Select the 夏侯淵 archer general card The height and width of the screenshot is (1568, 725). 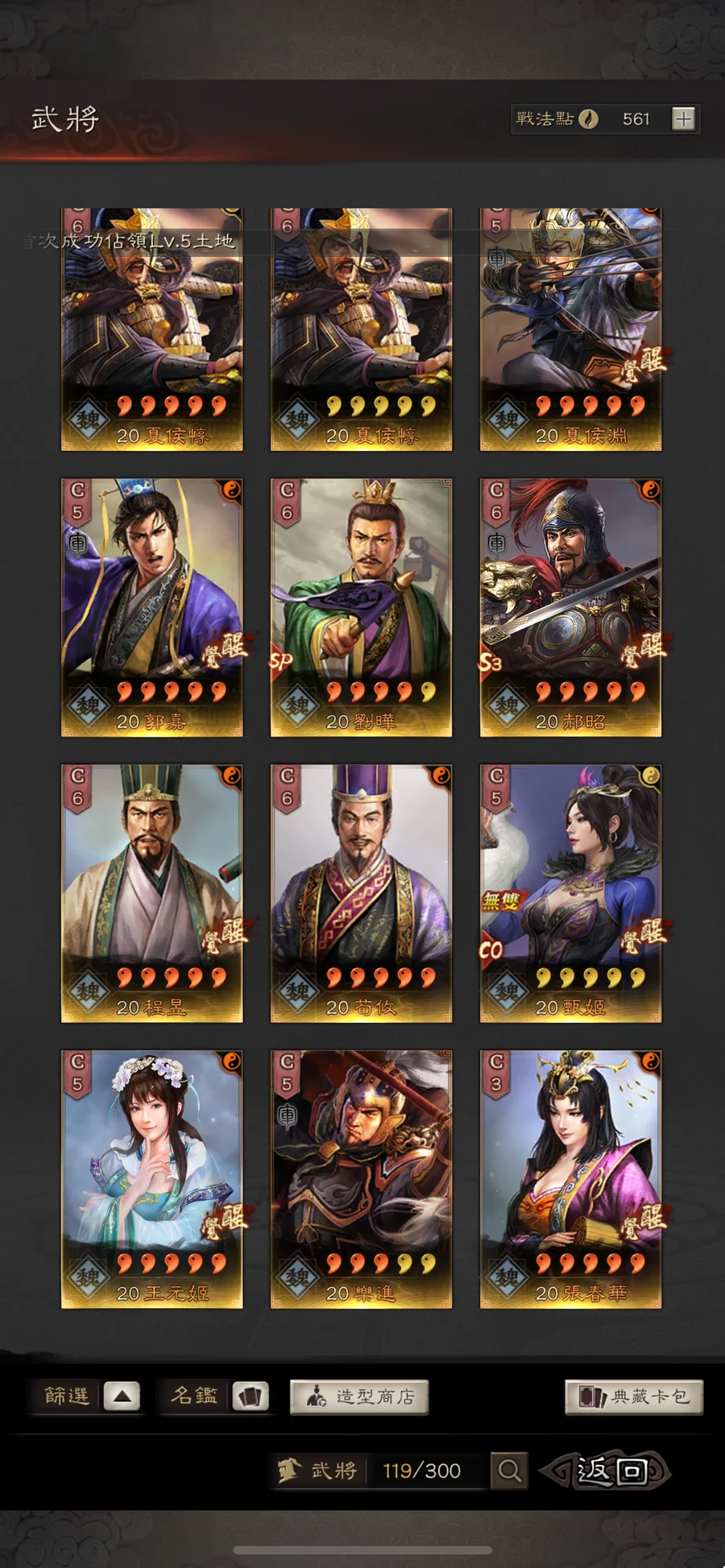570,329
